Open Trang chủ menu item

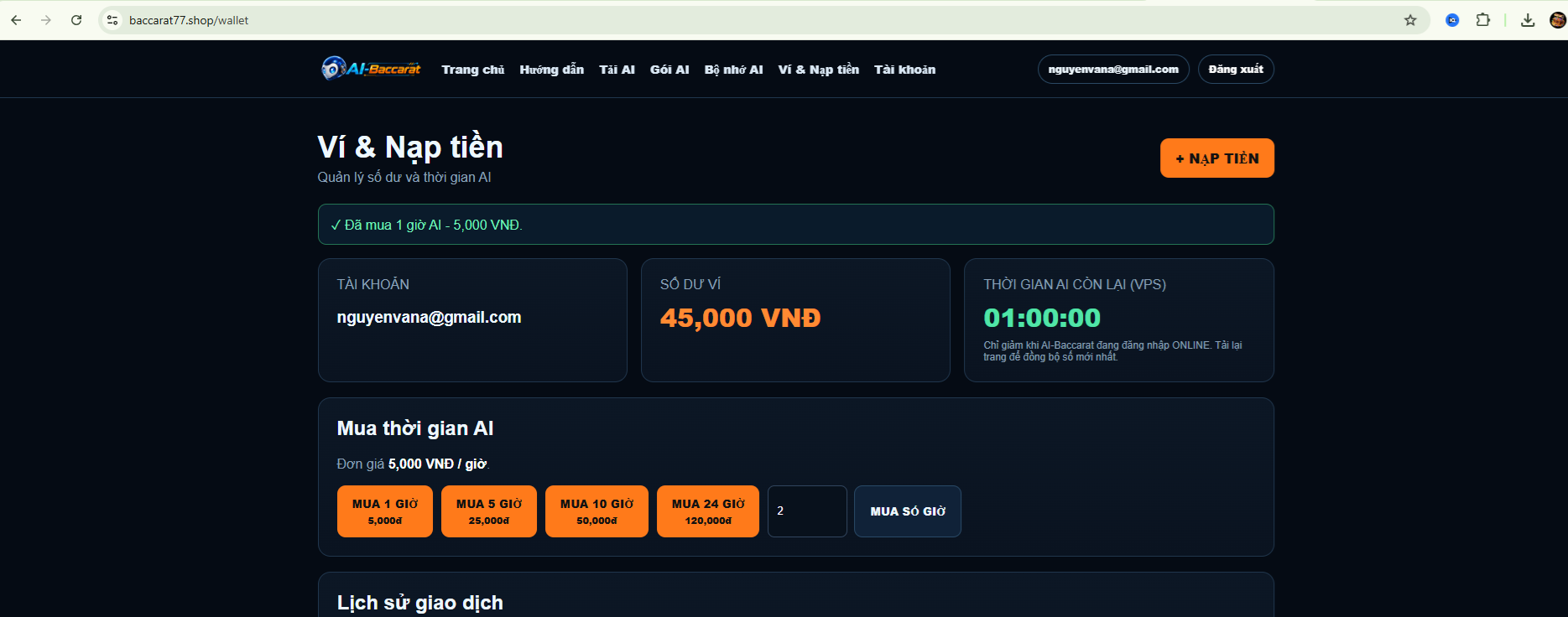pyautogui.click(x=473, y=70)
